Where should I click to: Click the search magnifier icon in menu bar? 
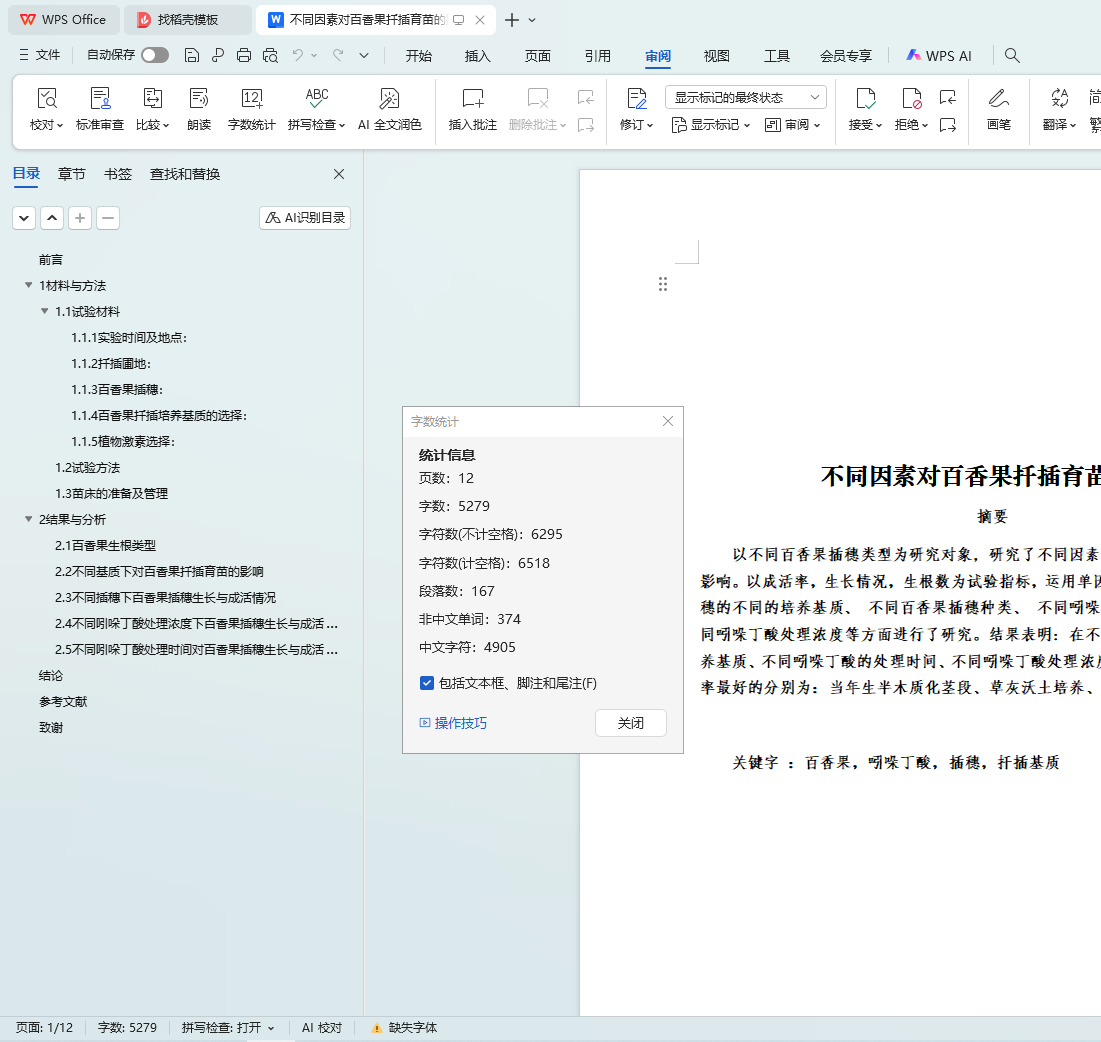(x=1012, y=56)
